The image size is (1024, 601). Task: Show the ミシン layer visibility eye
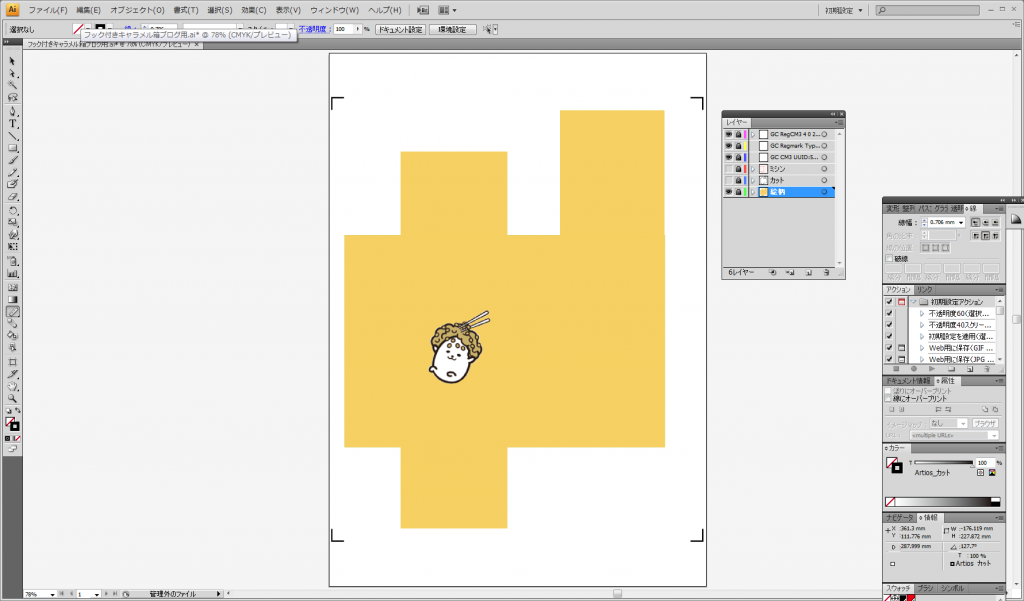pos(729,167)
